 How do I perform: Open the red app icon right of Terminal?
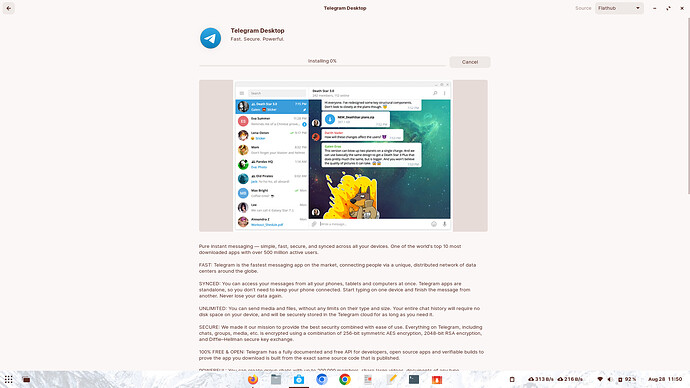click(x=437, y=379)
